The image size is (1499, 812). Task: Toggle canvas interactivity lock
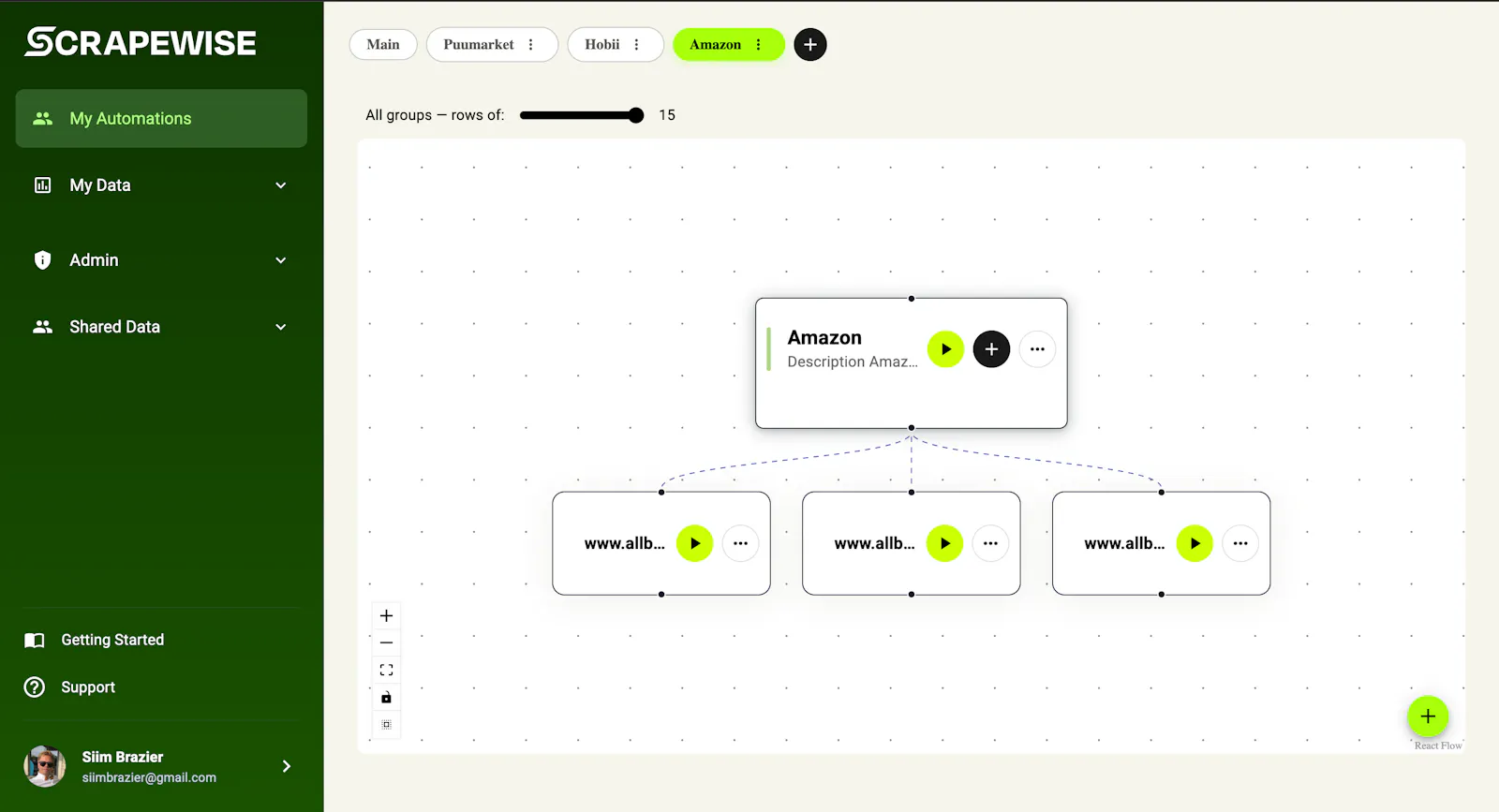point(386,697)
